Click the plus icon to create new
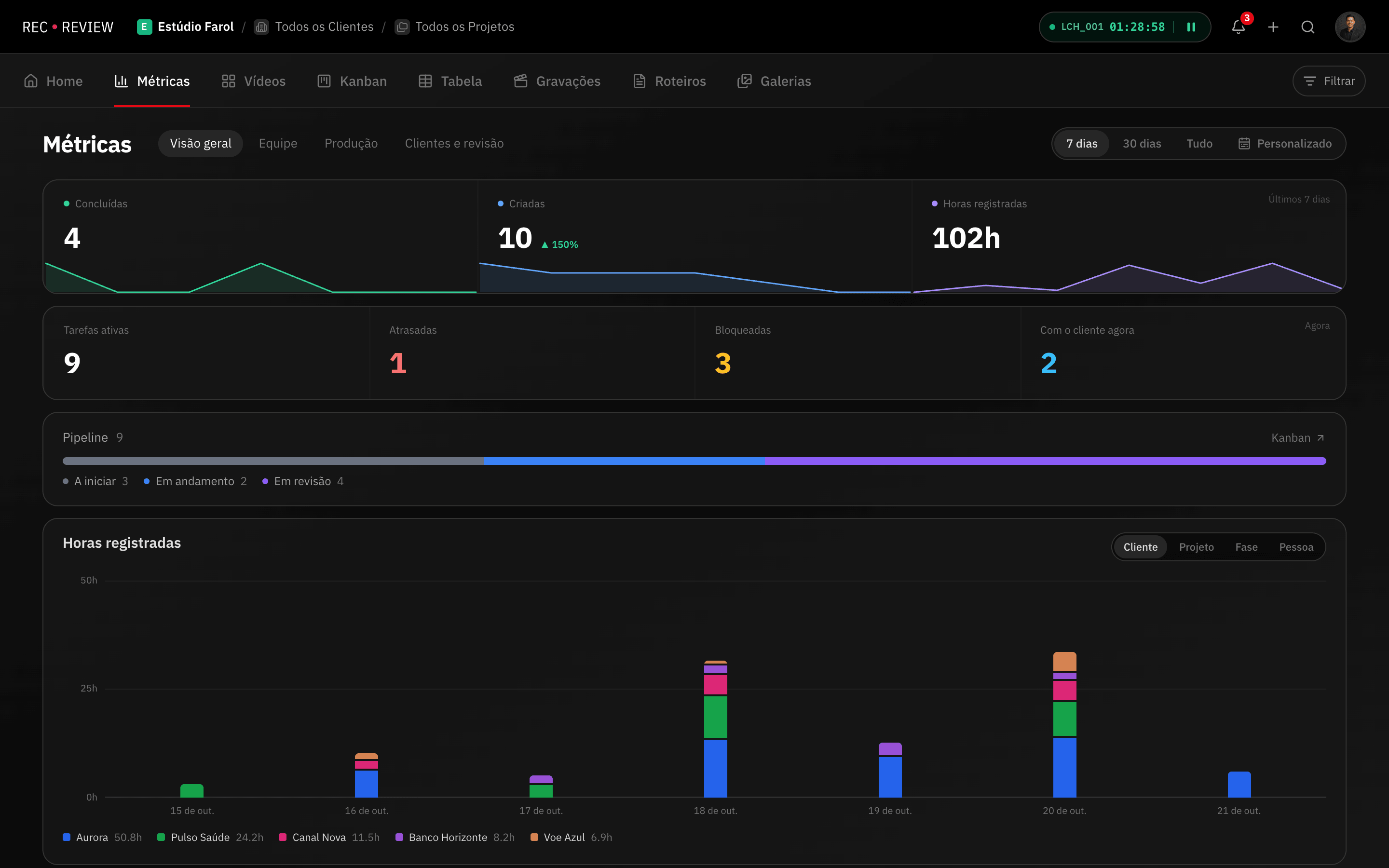The width and height of the screenshot is (1389, 868). (1273, 27)
